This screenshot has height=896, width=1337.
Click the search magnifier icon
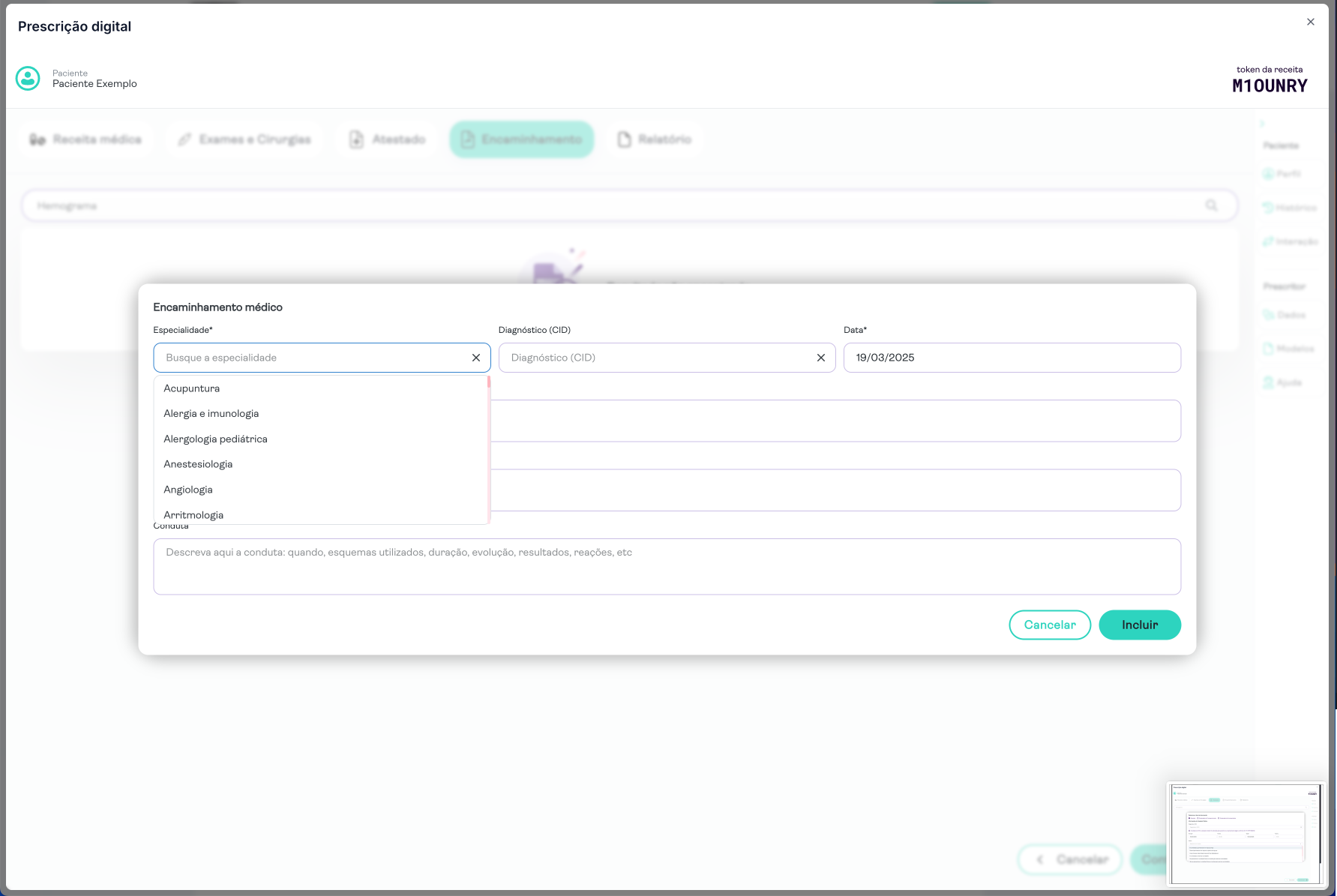coord(1211,205)
